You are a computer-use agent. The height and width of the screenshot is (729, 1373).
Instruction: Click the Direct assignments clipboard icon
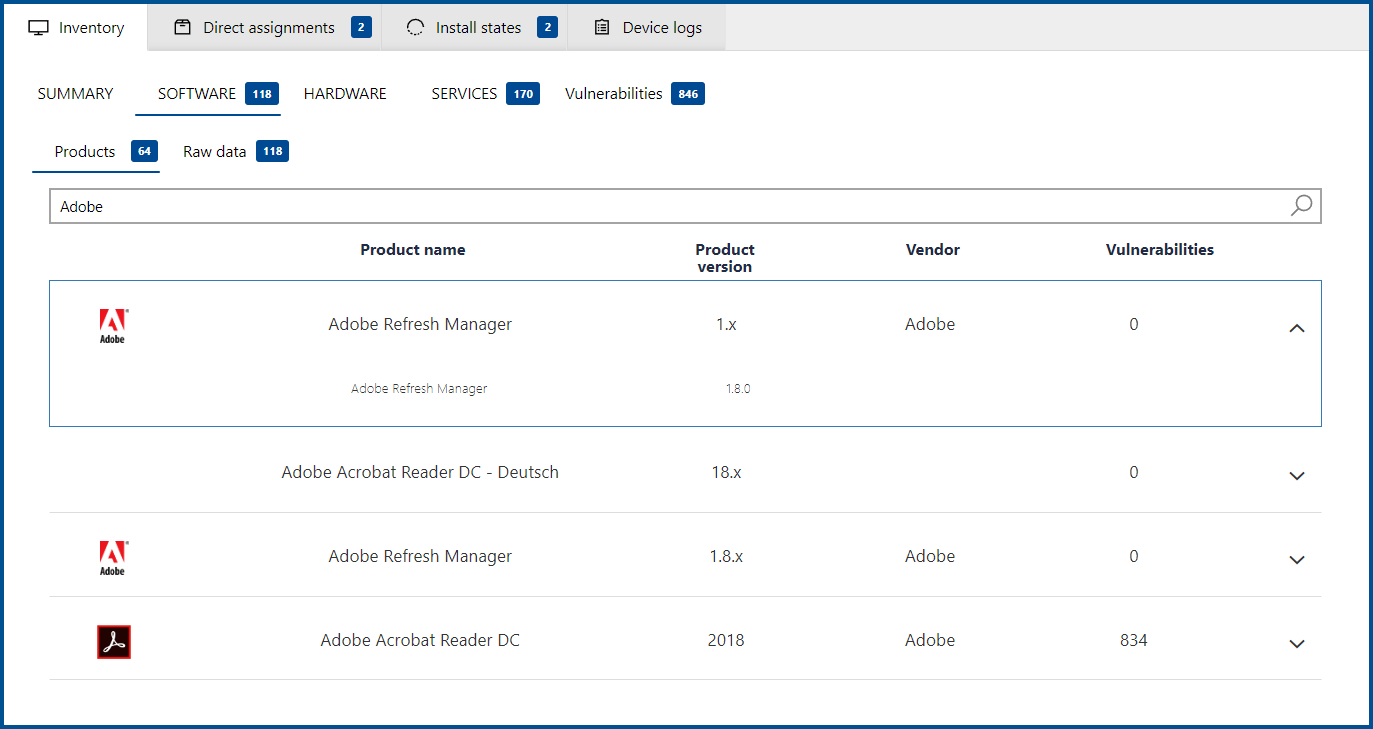pos(182,27)
